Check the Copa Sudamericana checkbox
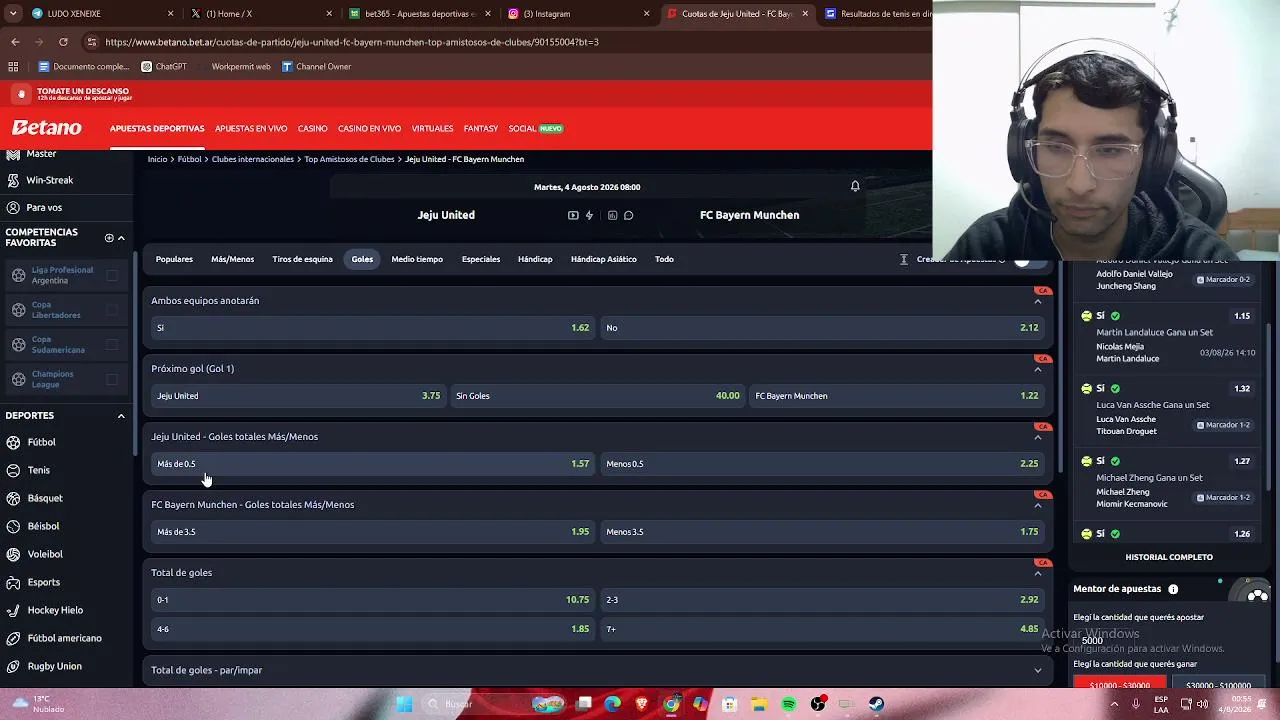Image resolution: width=1280 pixels, height=720 pixels. 112,345
